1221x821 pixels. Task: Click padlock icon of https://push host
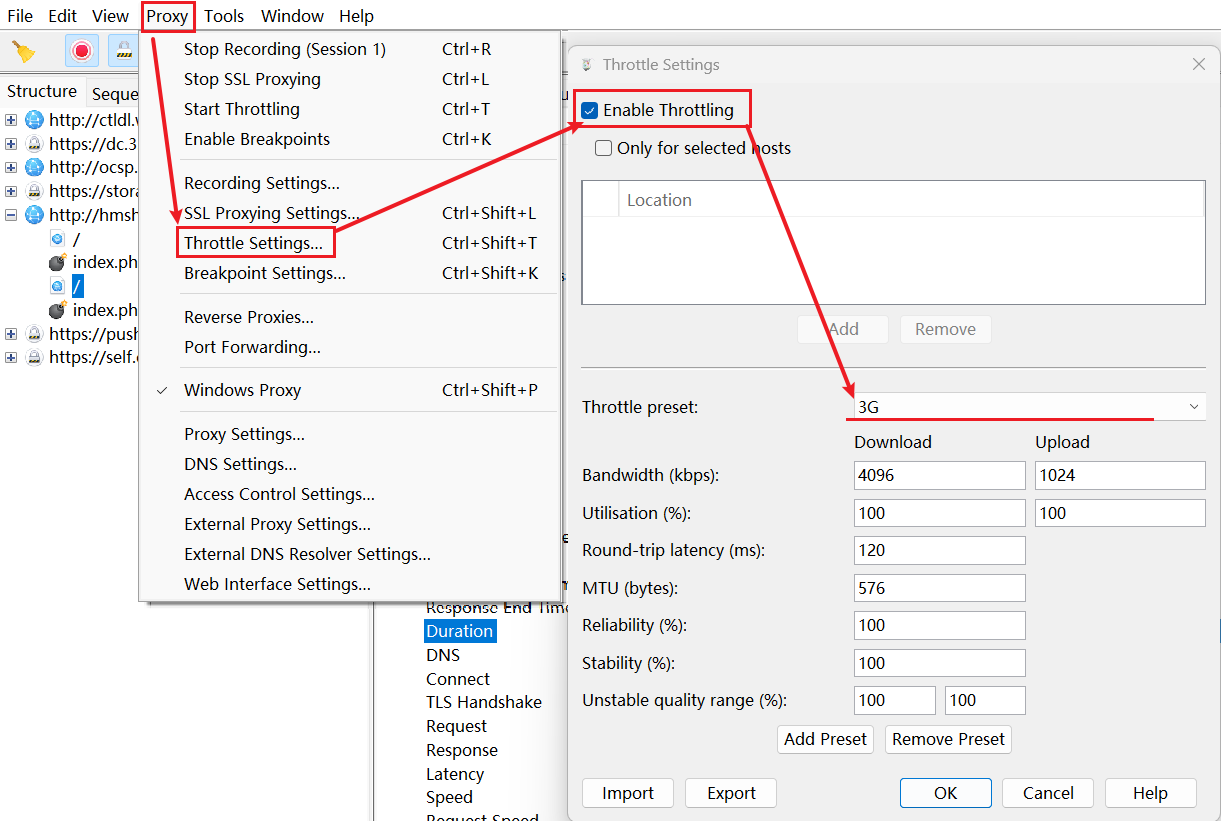point(34,334)
